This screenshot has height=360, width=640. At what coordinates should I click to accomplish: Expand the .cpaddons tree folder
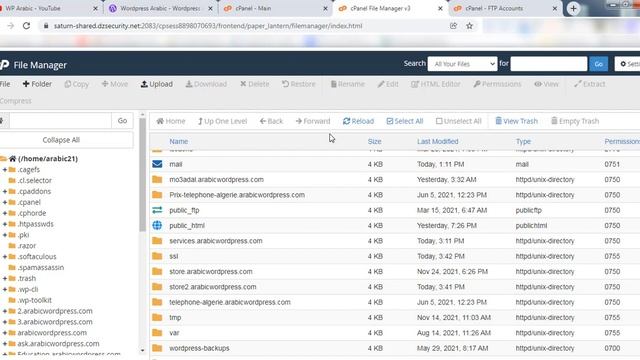(x=5, y=191)
